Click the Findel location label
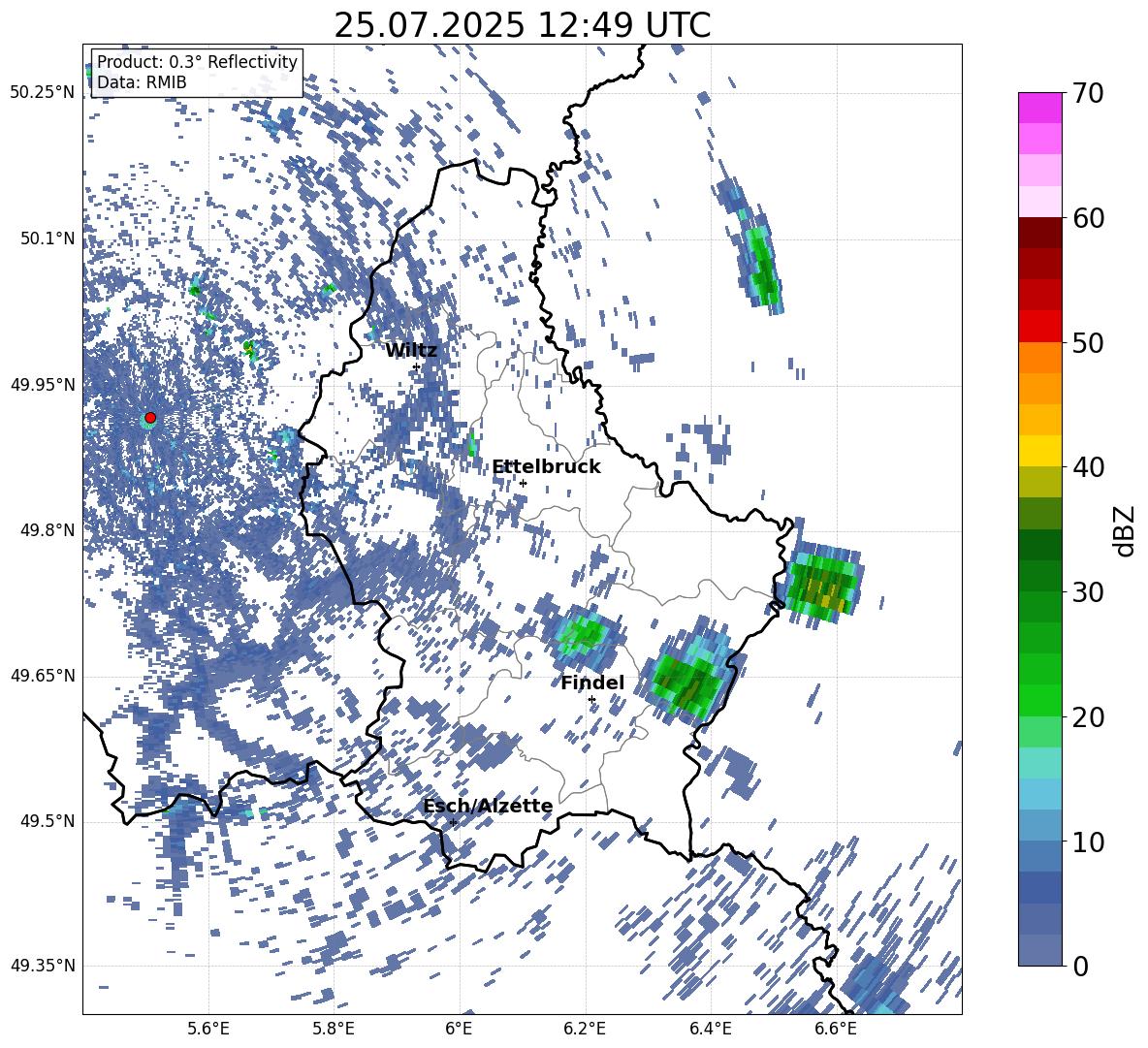 click(x=592, y=683)
